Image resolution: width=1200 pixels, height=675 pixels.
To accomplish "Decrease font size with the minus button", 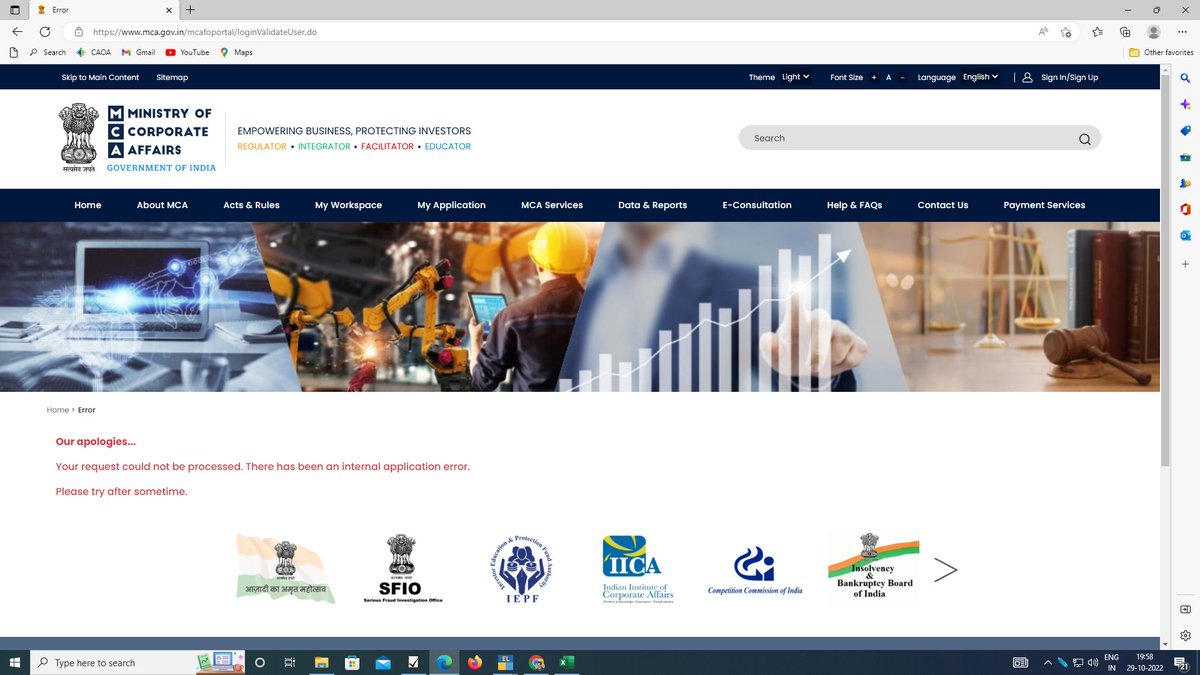I will 902,77.
